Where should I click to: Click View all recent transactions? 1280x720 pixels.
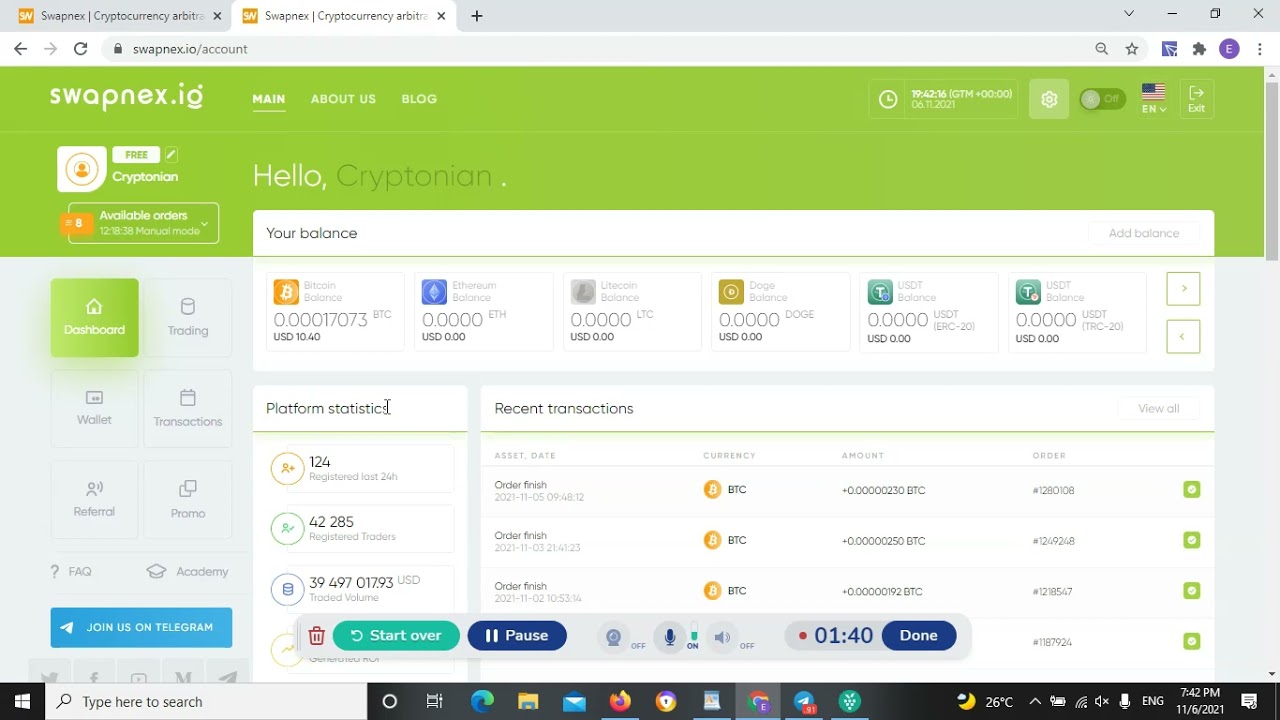coord(1158,408)
